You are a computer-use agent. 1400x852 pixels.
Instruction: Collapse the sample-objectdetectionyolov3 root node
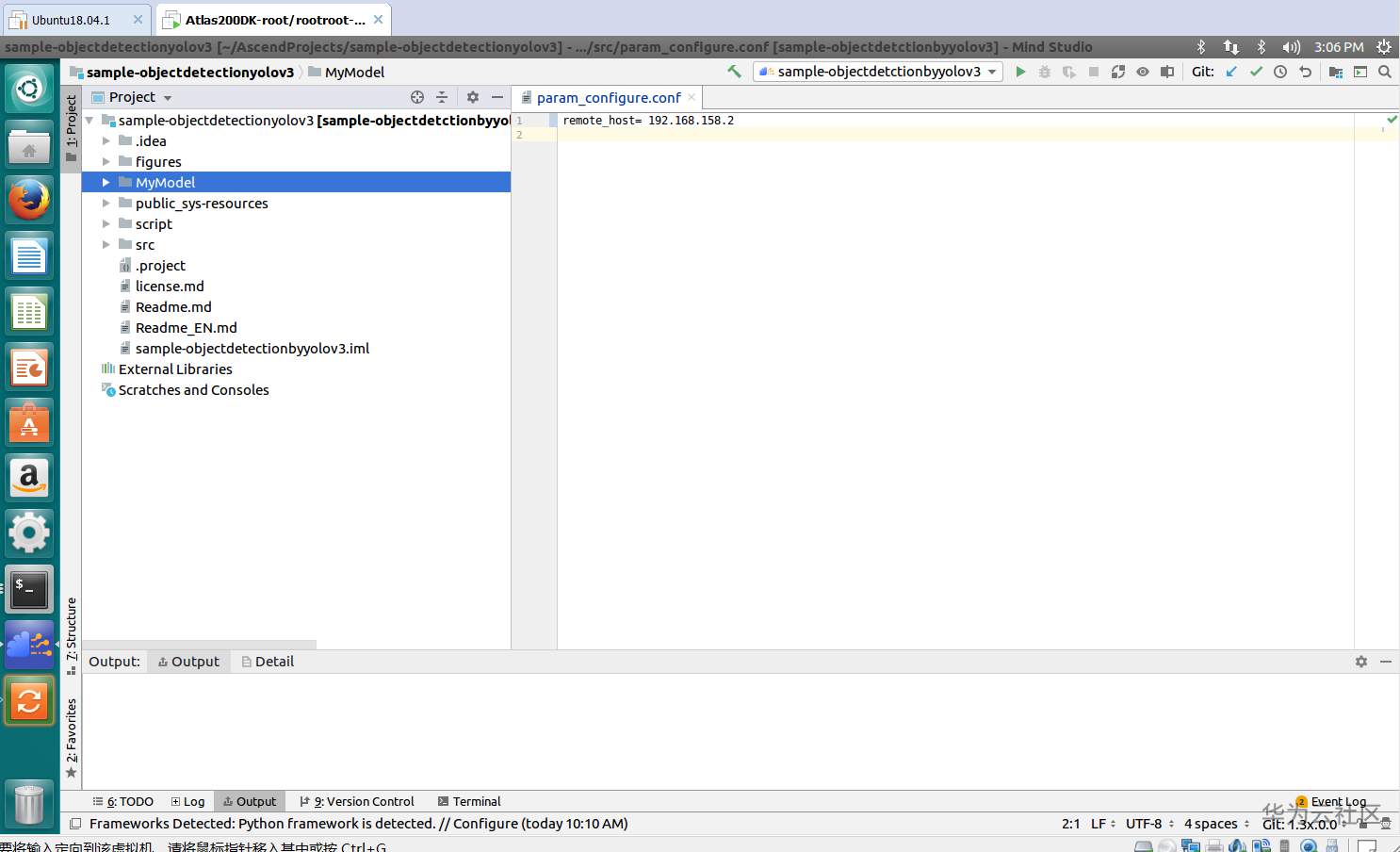click(90, 121)
